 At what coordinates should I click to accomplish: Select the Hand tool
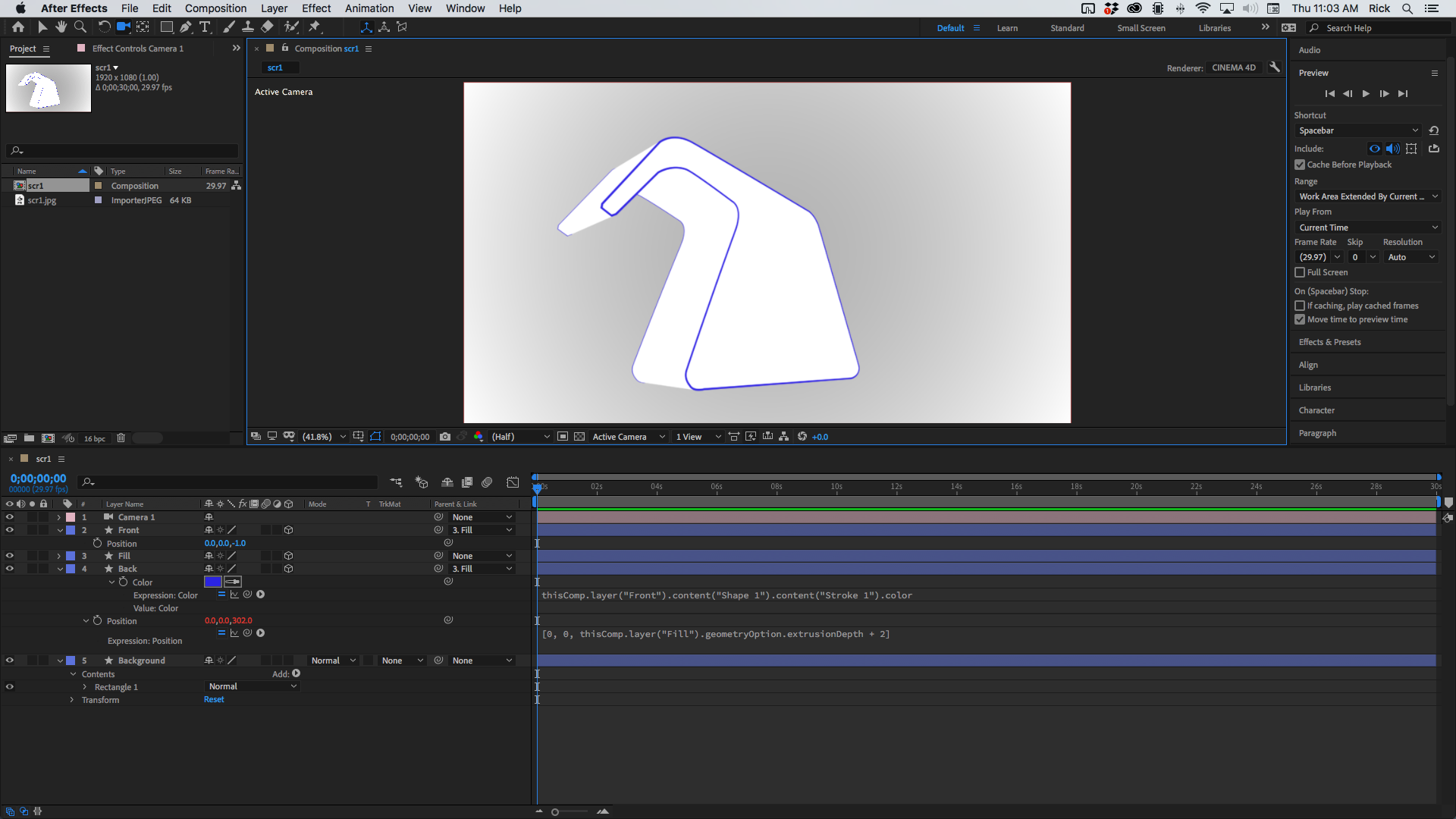(x=61, y=27)
